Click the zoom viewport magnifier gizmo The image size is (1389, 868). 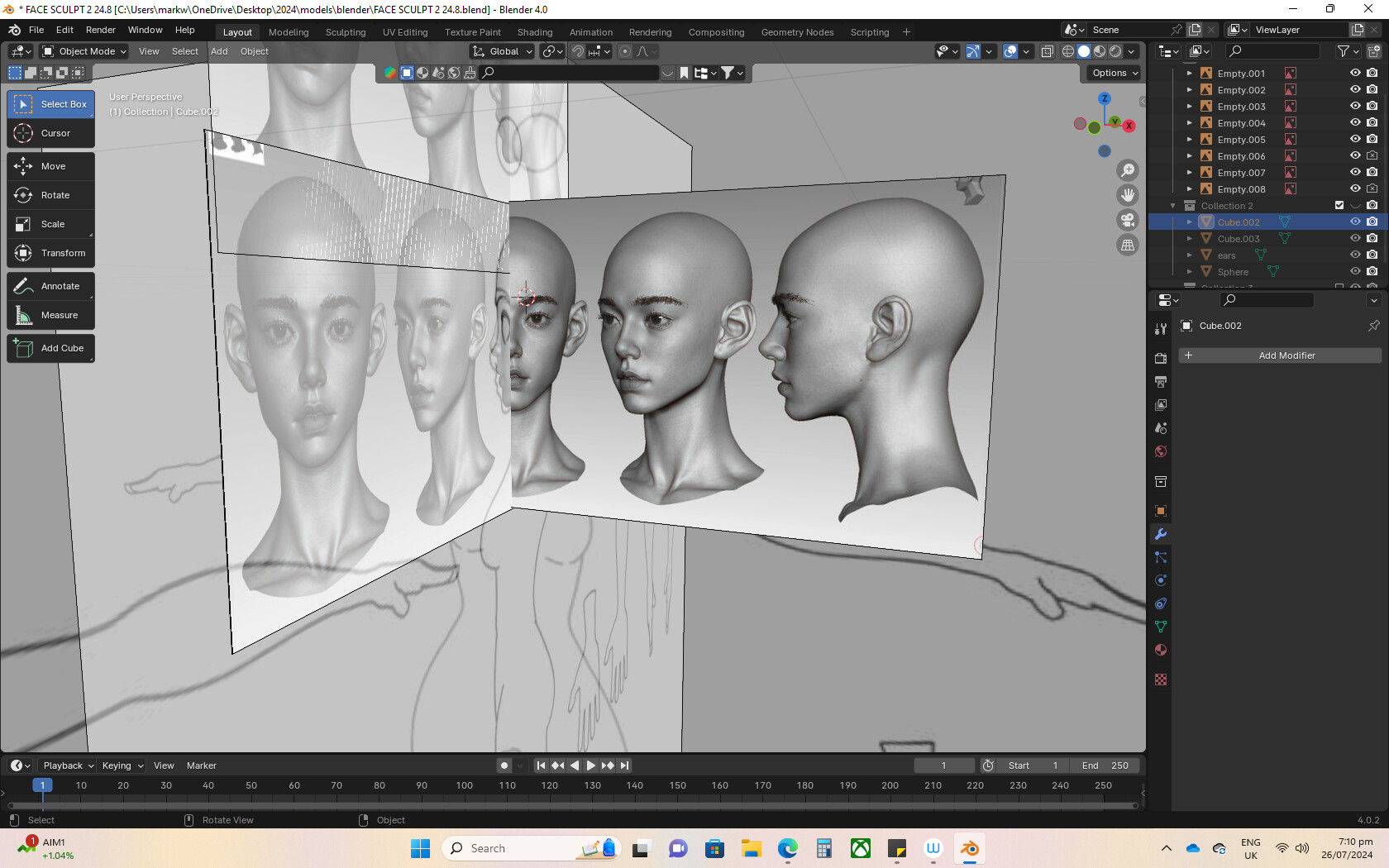coord(1128,170)
